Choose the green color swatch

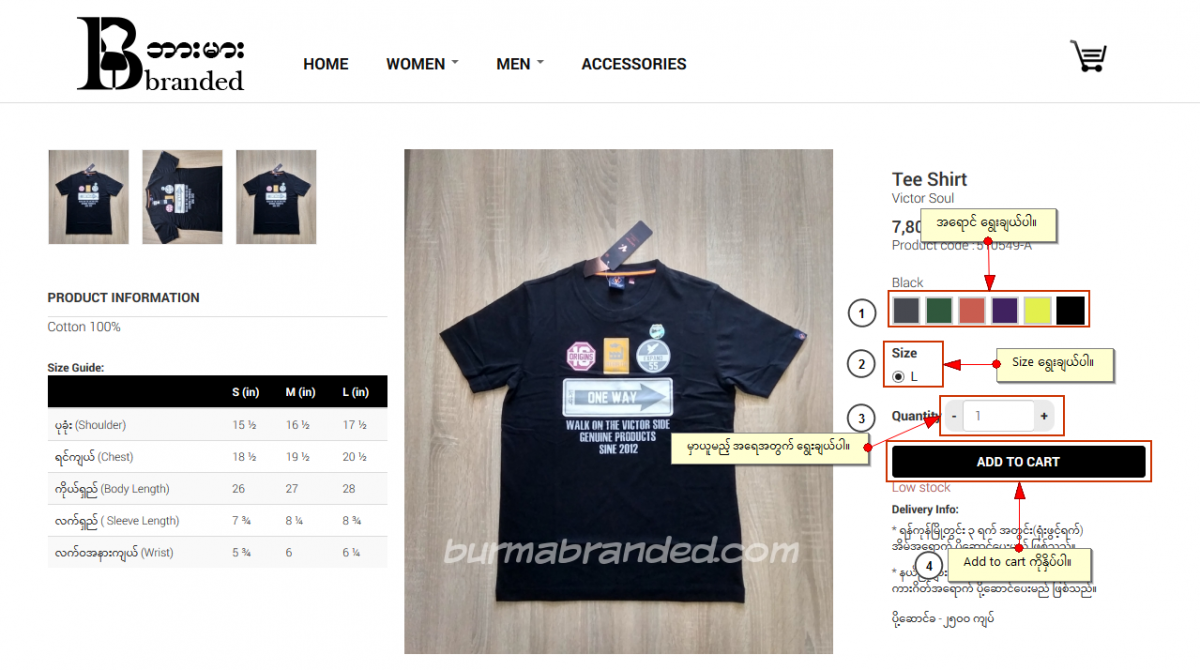(939, 310)
